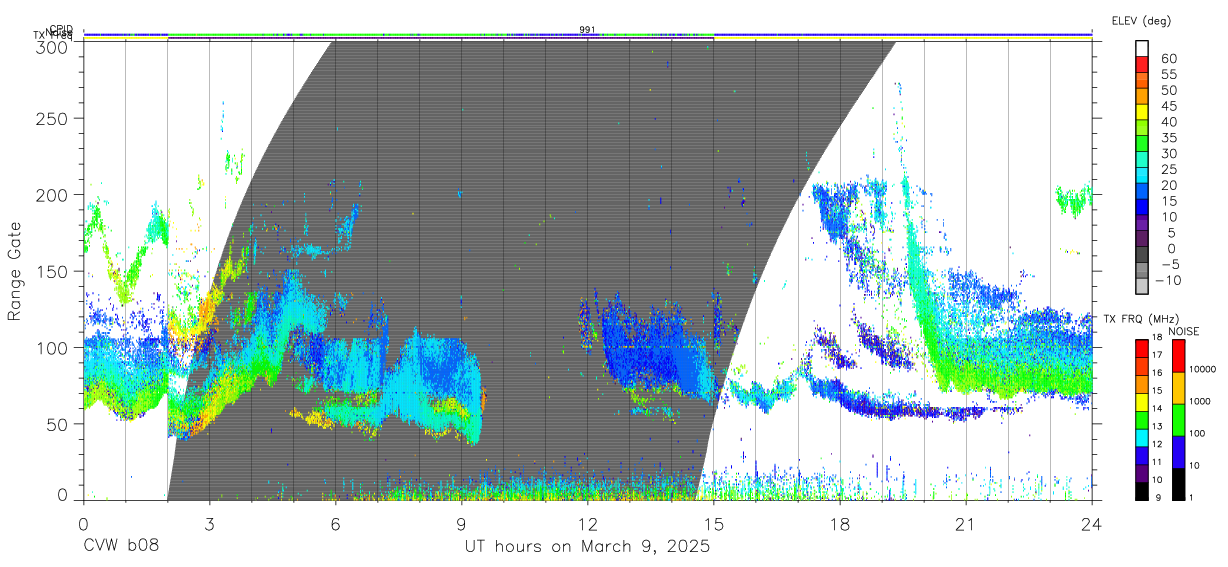The height and width of the screenshot is (567, 1228).
Task: Click the -10 label on ELEV color bar
Action: [1167, 280]
